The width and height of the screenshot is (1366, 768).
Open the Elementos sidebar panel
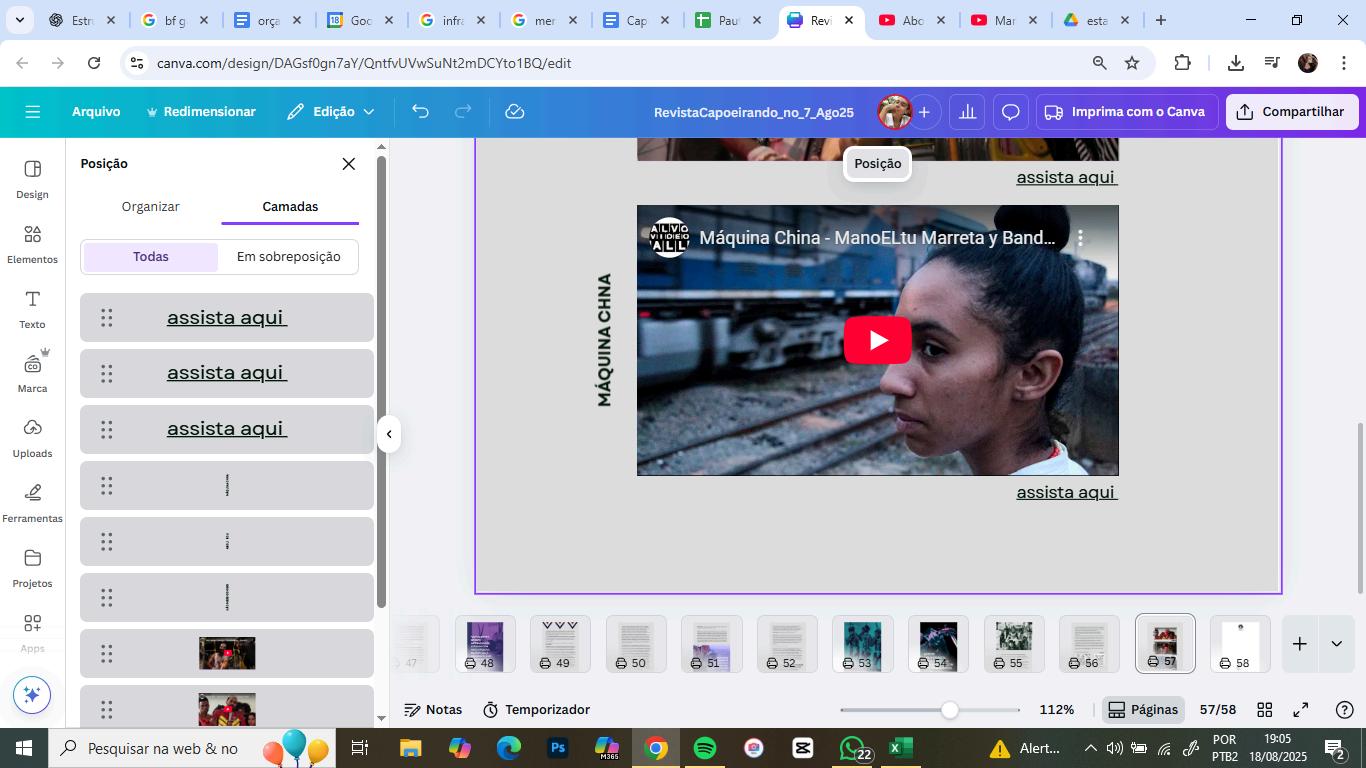coord(32,244)
